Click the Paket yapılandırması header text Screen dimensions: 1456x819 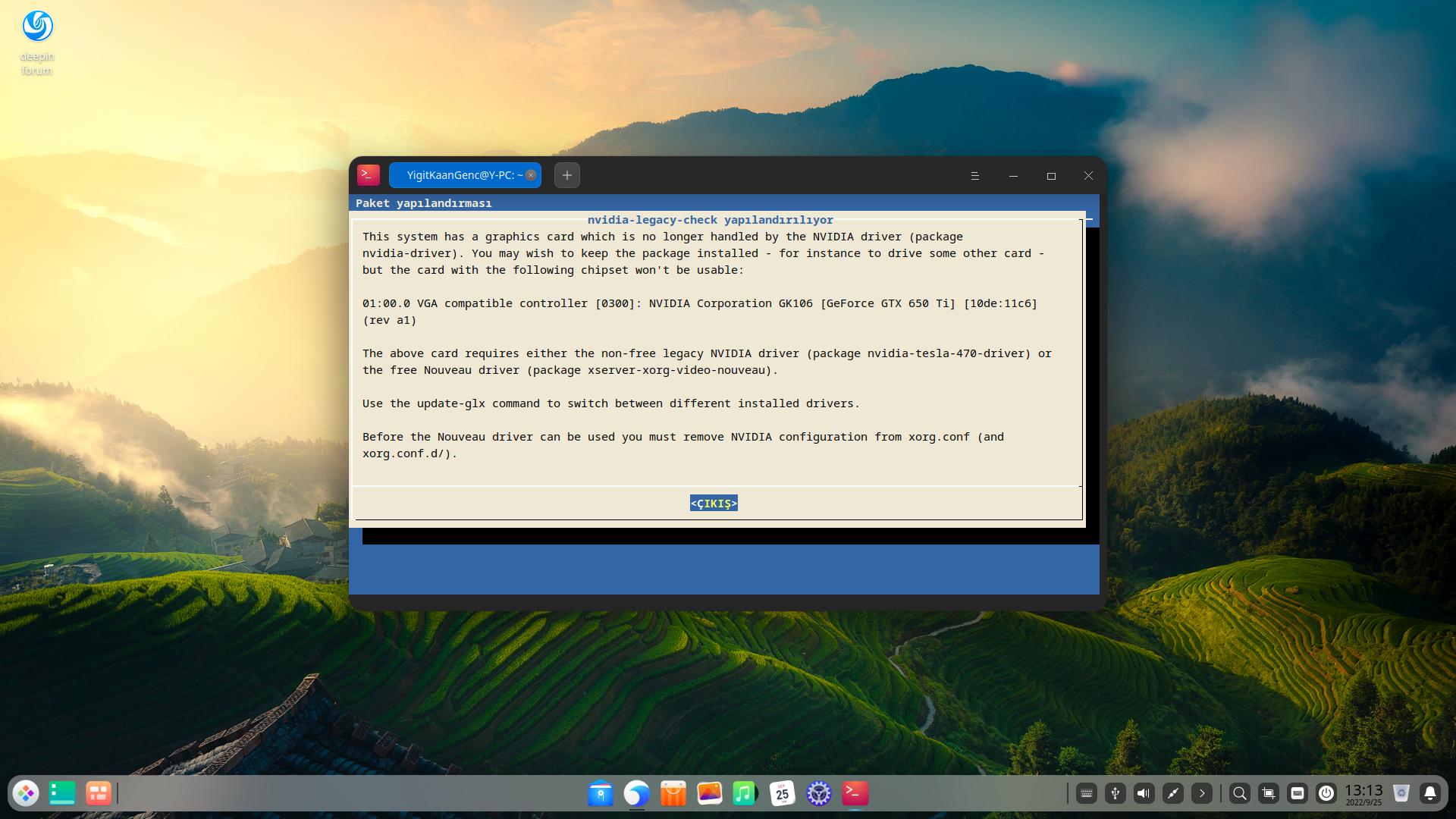[x=423, y=203]
